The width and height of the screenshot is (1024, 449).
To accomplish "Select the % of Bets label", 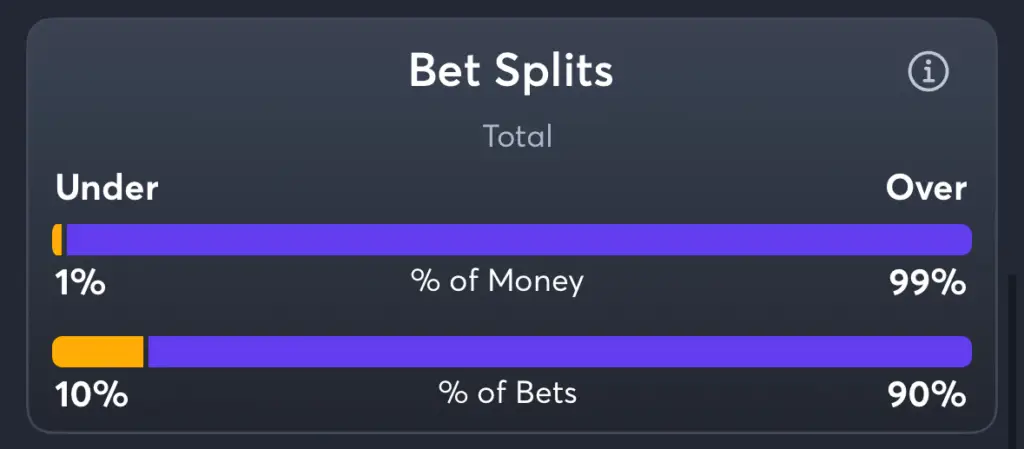I will 507,393.
